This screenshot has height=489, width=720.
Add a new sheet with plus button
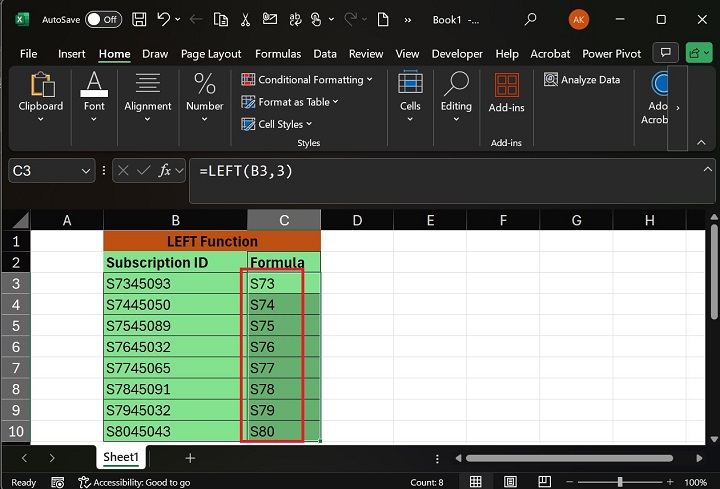coord(190,457)
